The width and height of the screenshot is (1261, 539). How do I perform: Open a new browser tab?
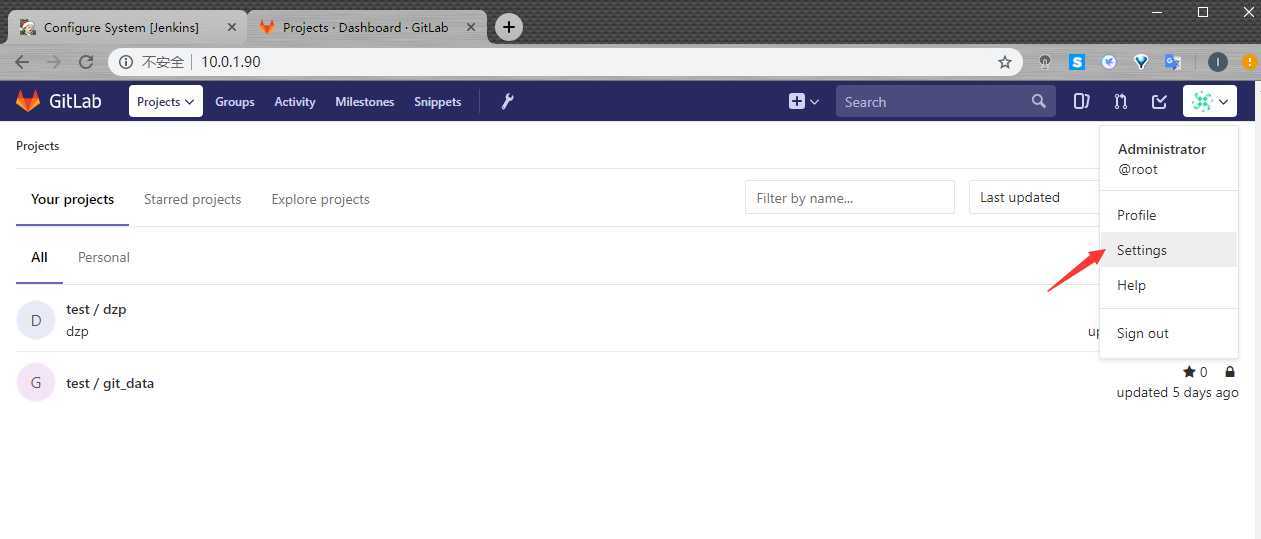pos(509,27)
